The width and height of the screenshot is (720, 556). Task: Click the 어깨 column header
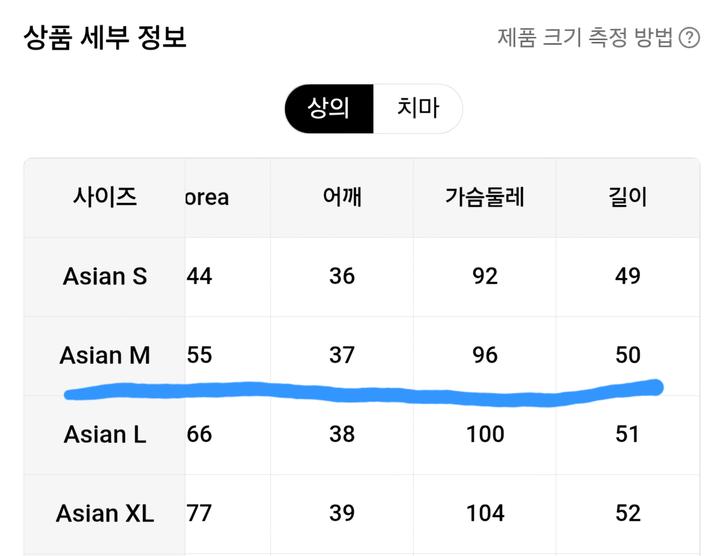pos(342,197)
